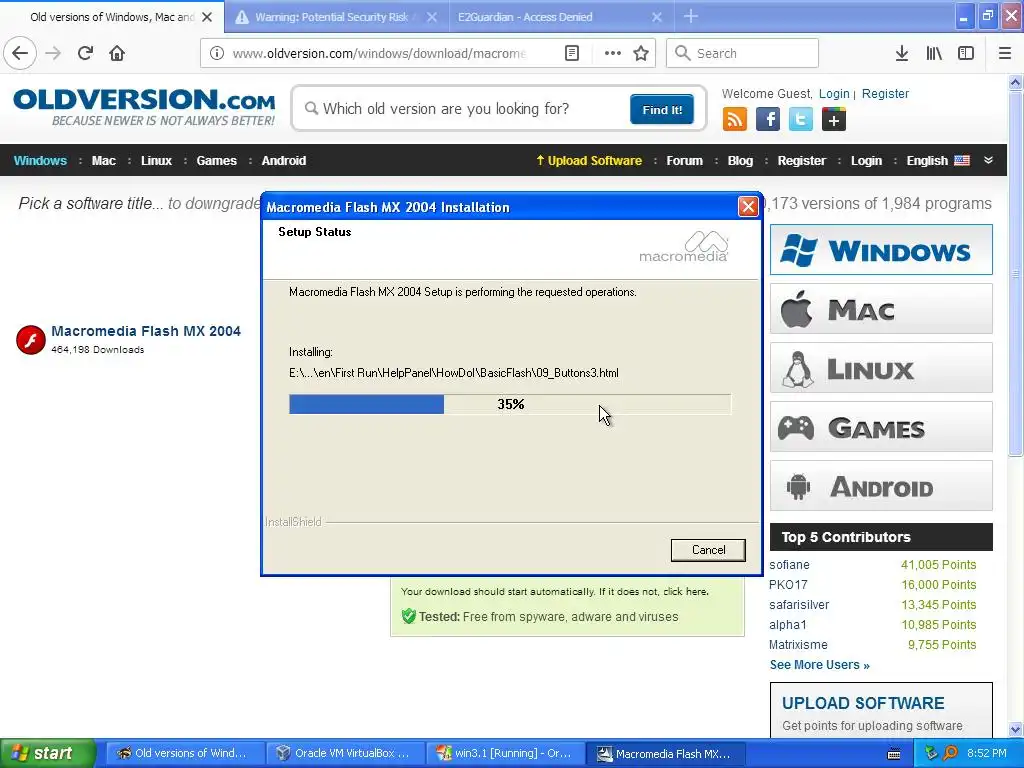Click Login in the black nav bar

866,161
